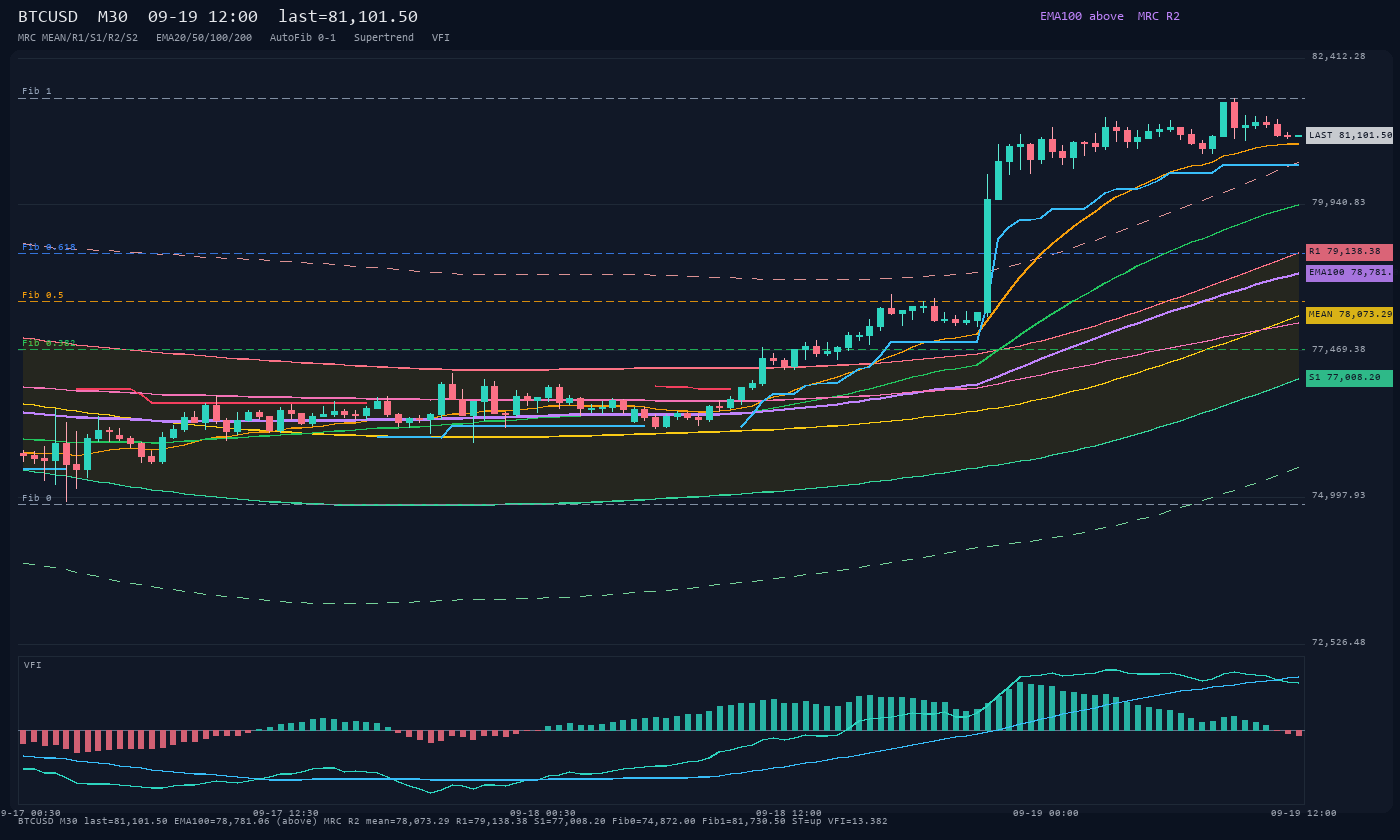Click the BTCUSD symbol in the title
Viewport: 1400px width, 840px height.
tap(48, 17)
